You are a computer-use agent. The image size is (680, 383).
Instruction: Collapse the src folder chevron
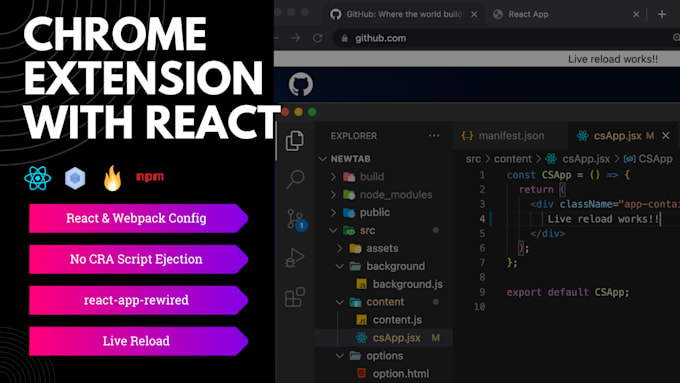[333, 230]
